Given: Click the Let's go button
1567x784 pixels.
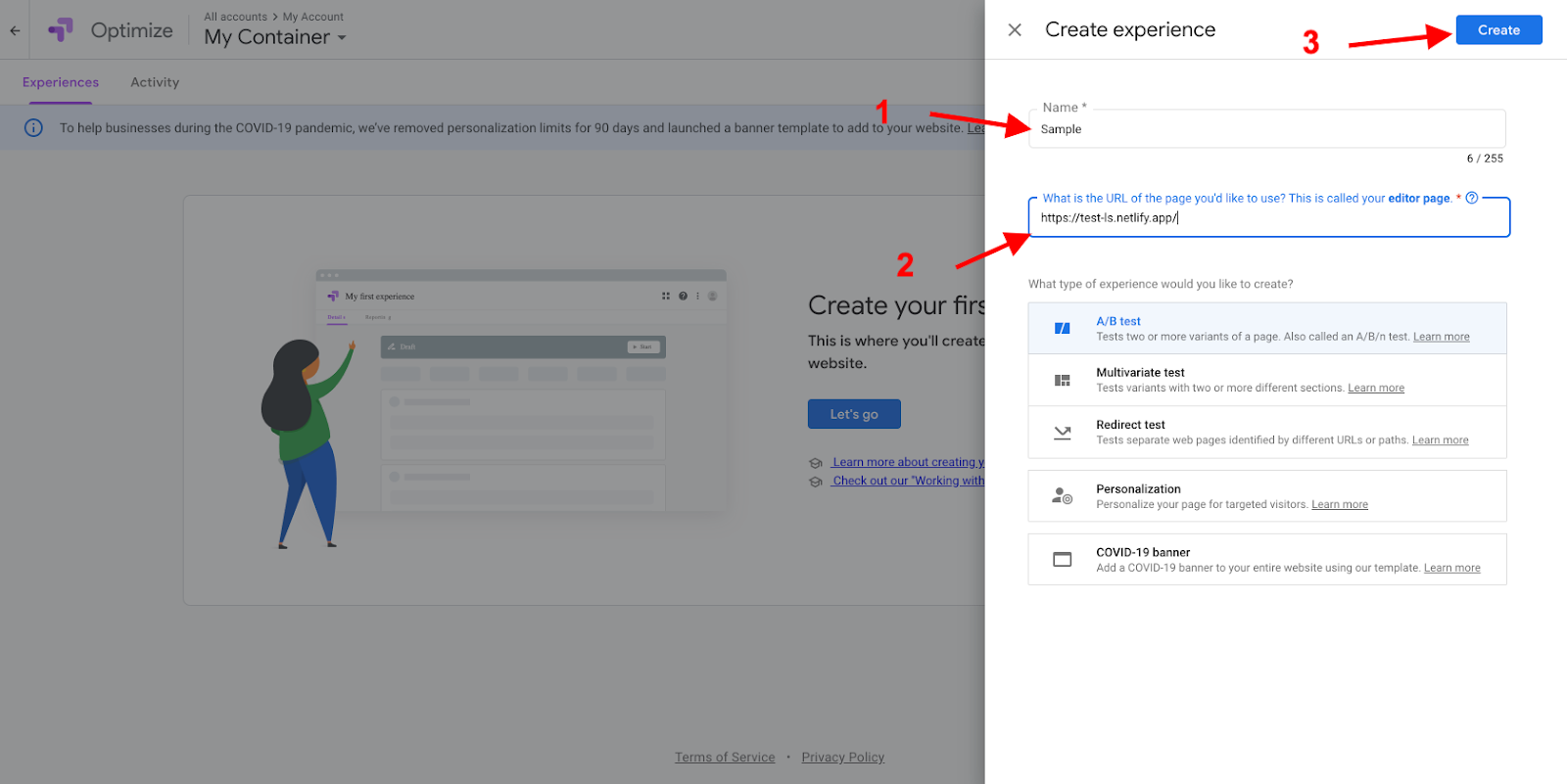Looking at the screenshot, I should coord(854,414).
